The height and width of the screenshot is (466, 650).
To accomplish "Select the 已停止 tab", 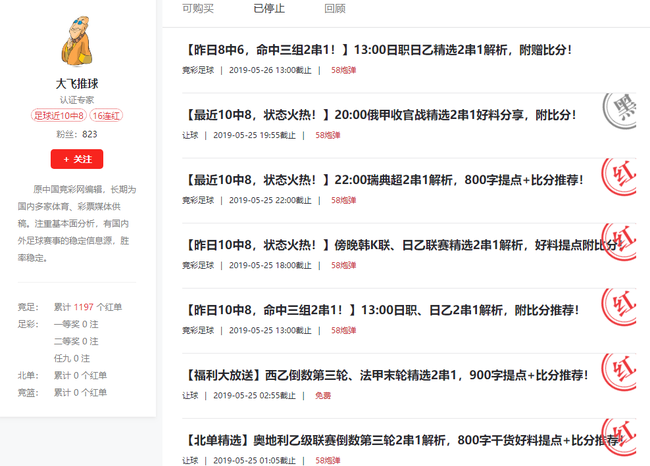I will 269,8.
